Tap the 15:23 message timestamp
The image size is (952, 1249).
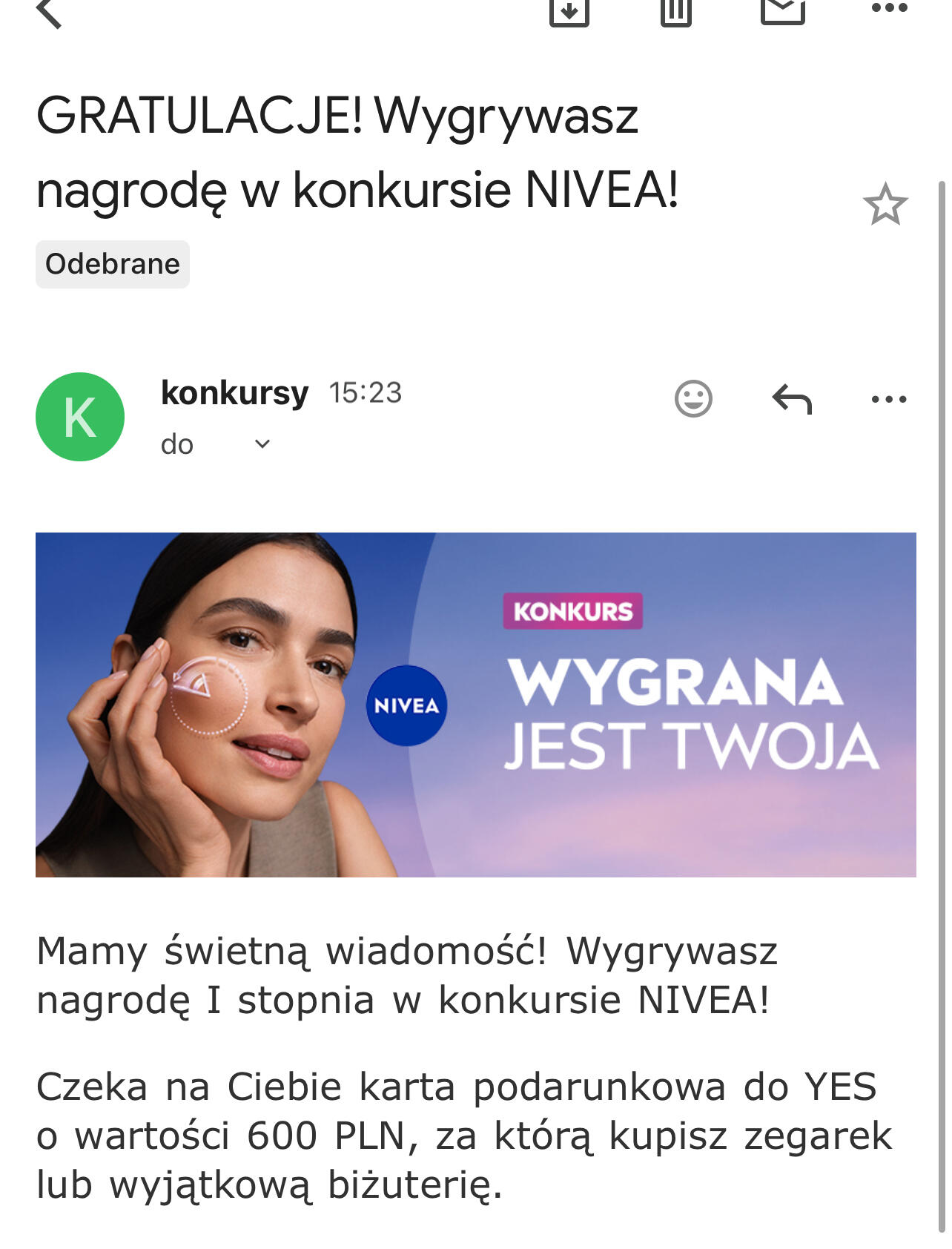point(366,393)
